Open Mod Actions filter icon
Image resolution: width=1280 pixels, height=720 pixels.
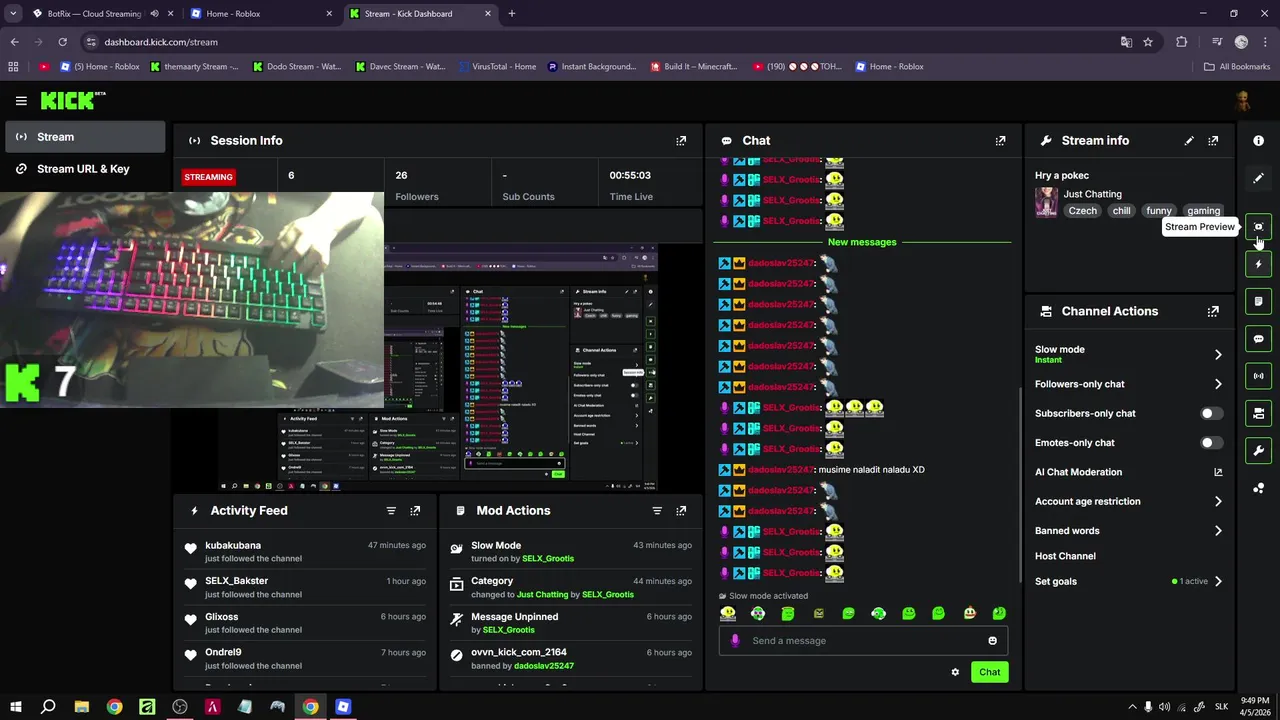[x=657, y=511]
